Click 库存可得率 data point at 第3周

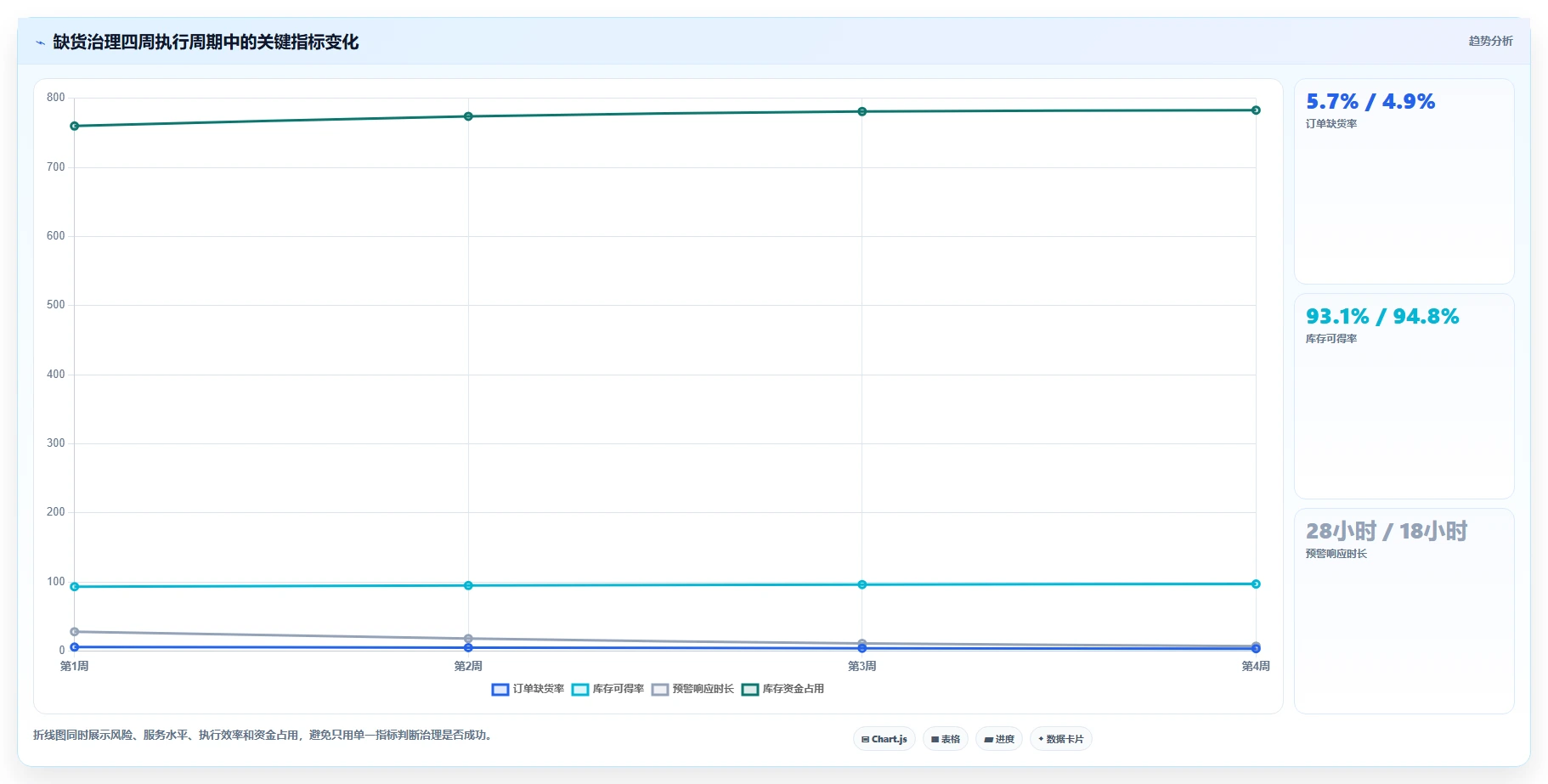tap(862, 584)
